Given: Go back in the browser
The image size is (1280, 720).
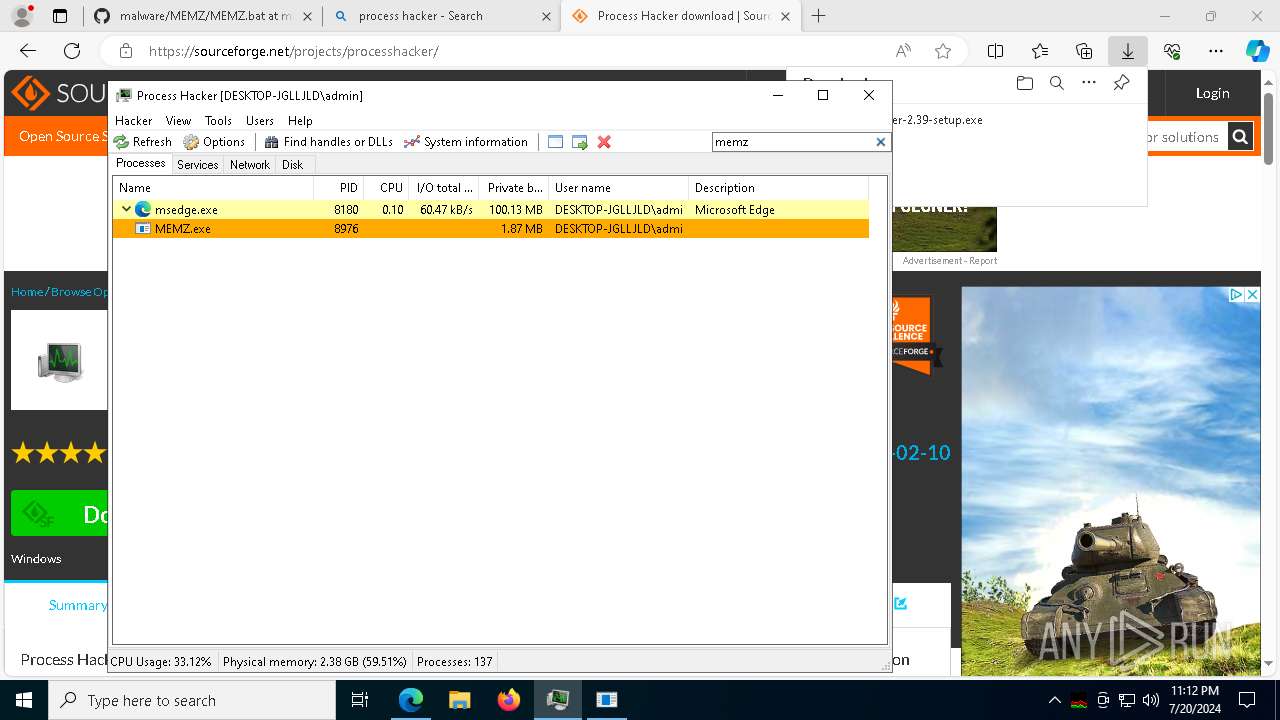Looking at the screenshot, I should [28, 51].
